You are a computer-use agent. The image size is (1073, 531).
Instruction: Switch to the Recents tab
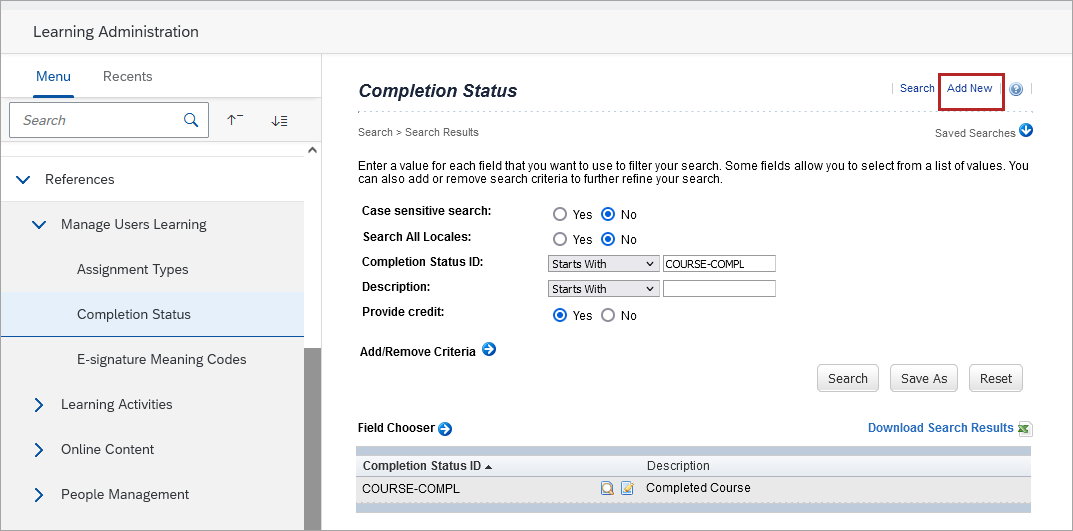pos(128,77)
